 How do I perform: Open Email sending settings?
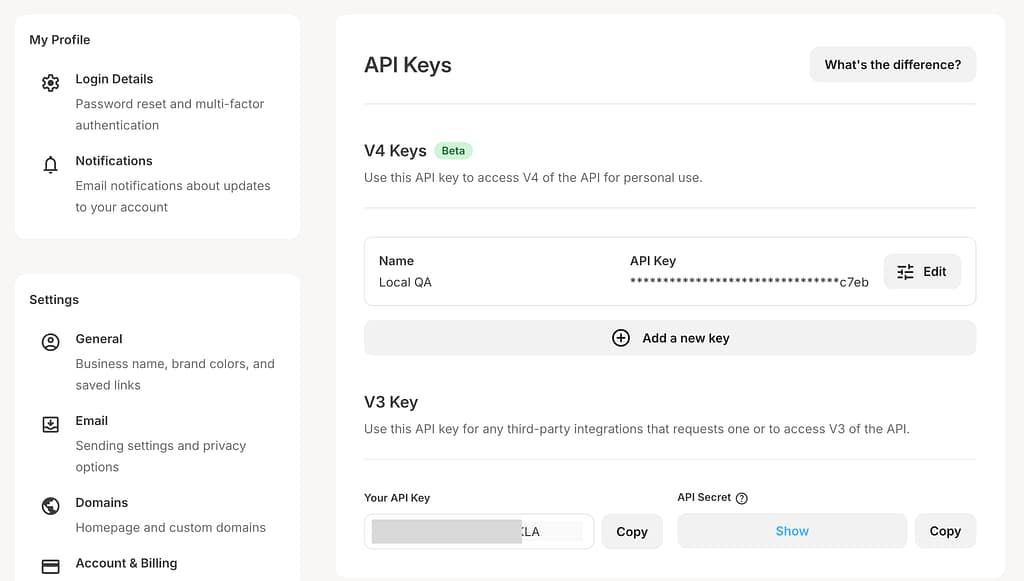(x=92, y=421)
